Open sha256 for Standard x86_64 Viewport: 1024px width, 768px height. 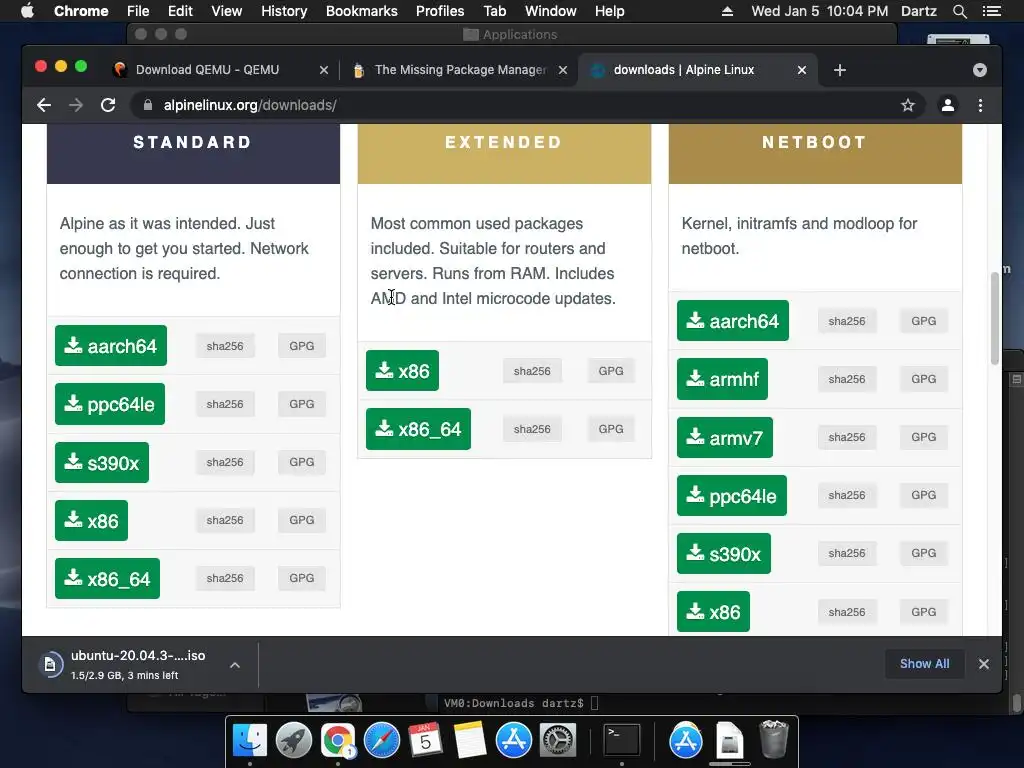click(225, 578)
